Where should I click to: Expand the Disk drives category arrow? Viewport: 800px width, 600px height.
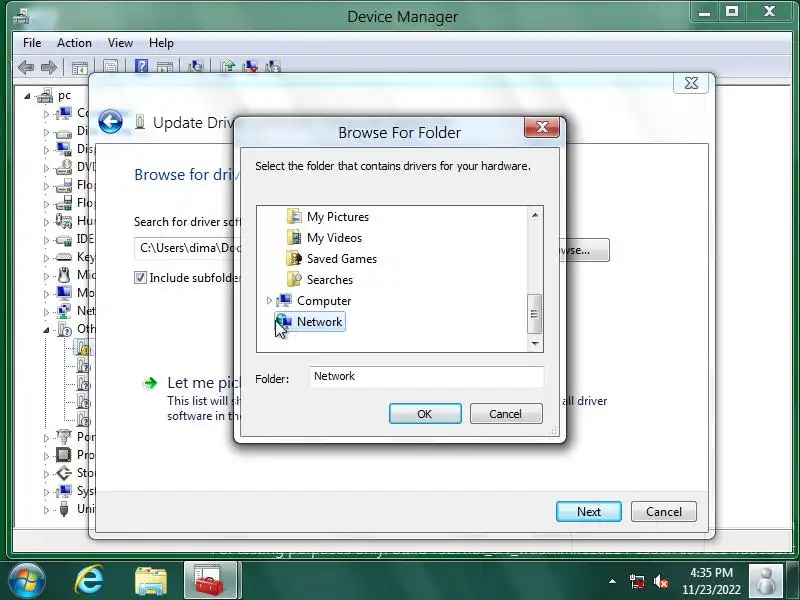coord(46,132)
